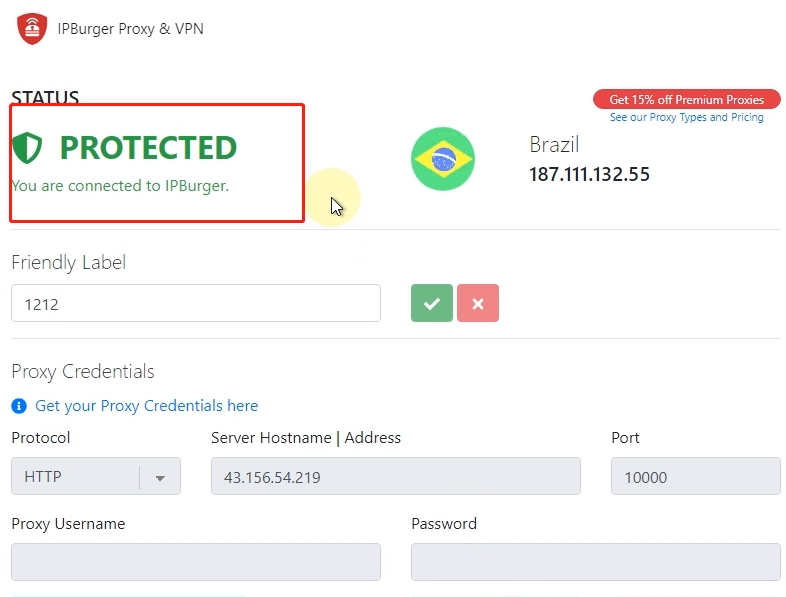Open See our Proxy Types and Pricing

(x=686, y=117)
